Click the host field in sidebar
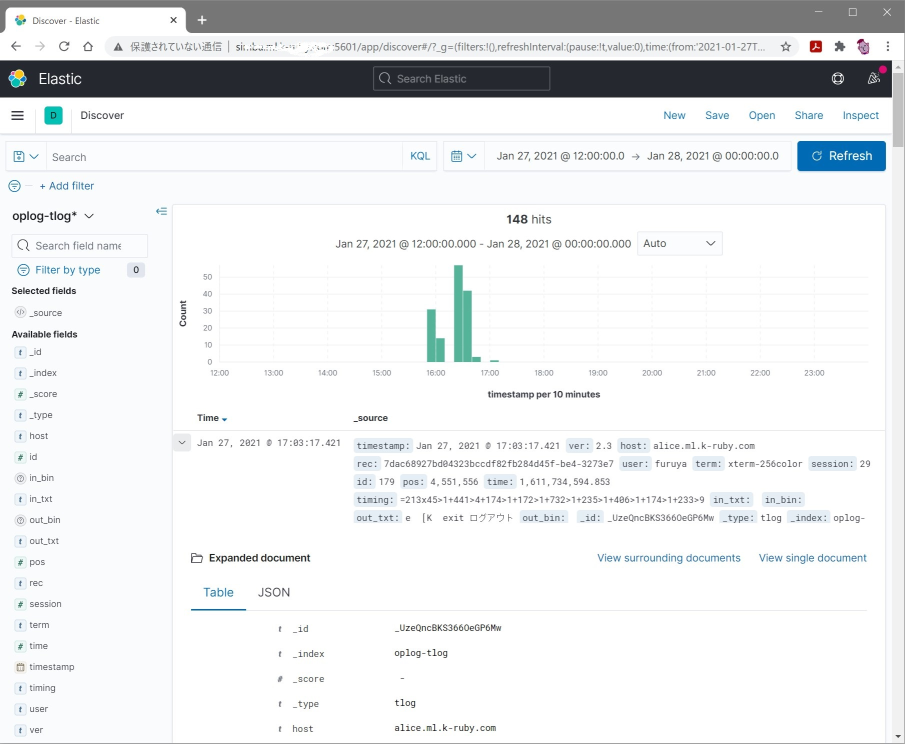Viewport: 905px width, 744px height. click(x=39, y=436)
